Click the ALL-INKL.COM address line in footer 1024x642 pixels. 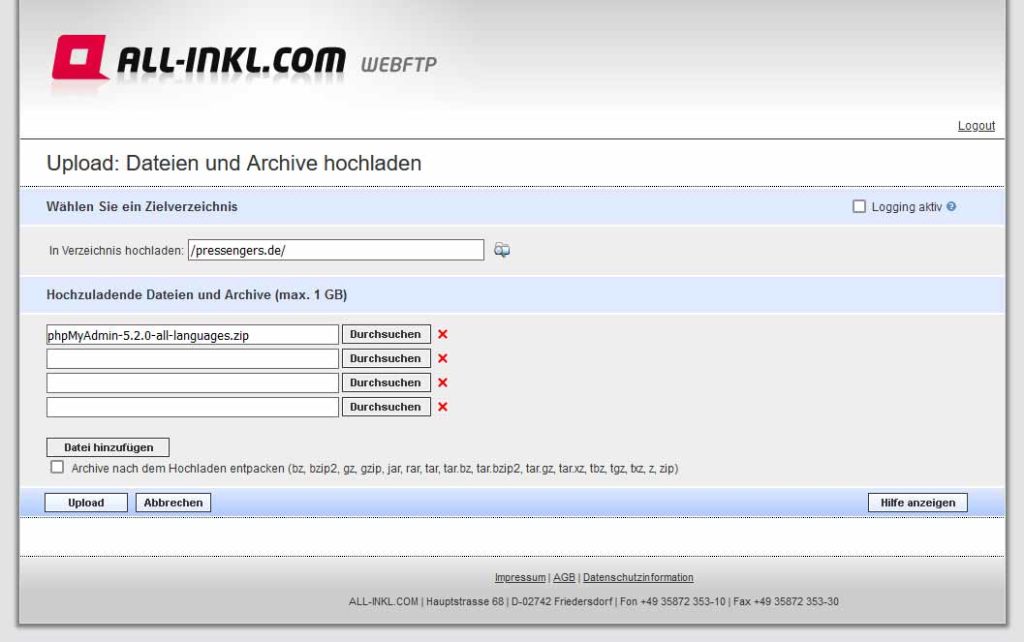point(594,602)
